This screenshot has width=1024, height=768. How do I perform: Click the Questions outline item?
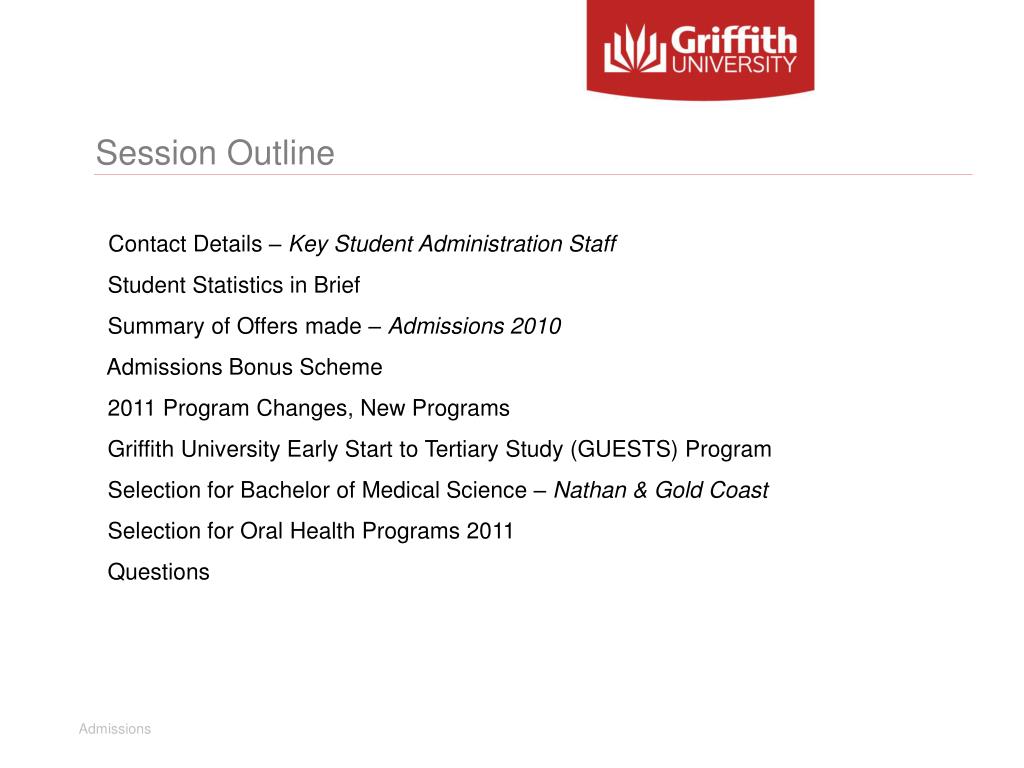(x=159, y=572)
